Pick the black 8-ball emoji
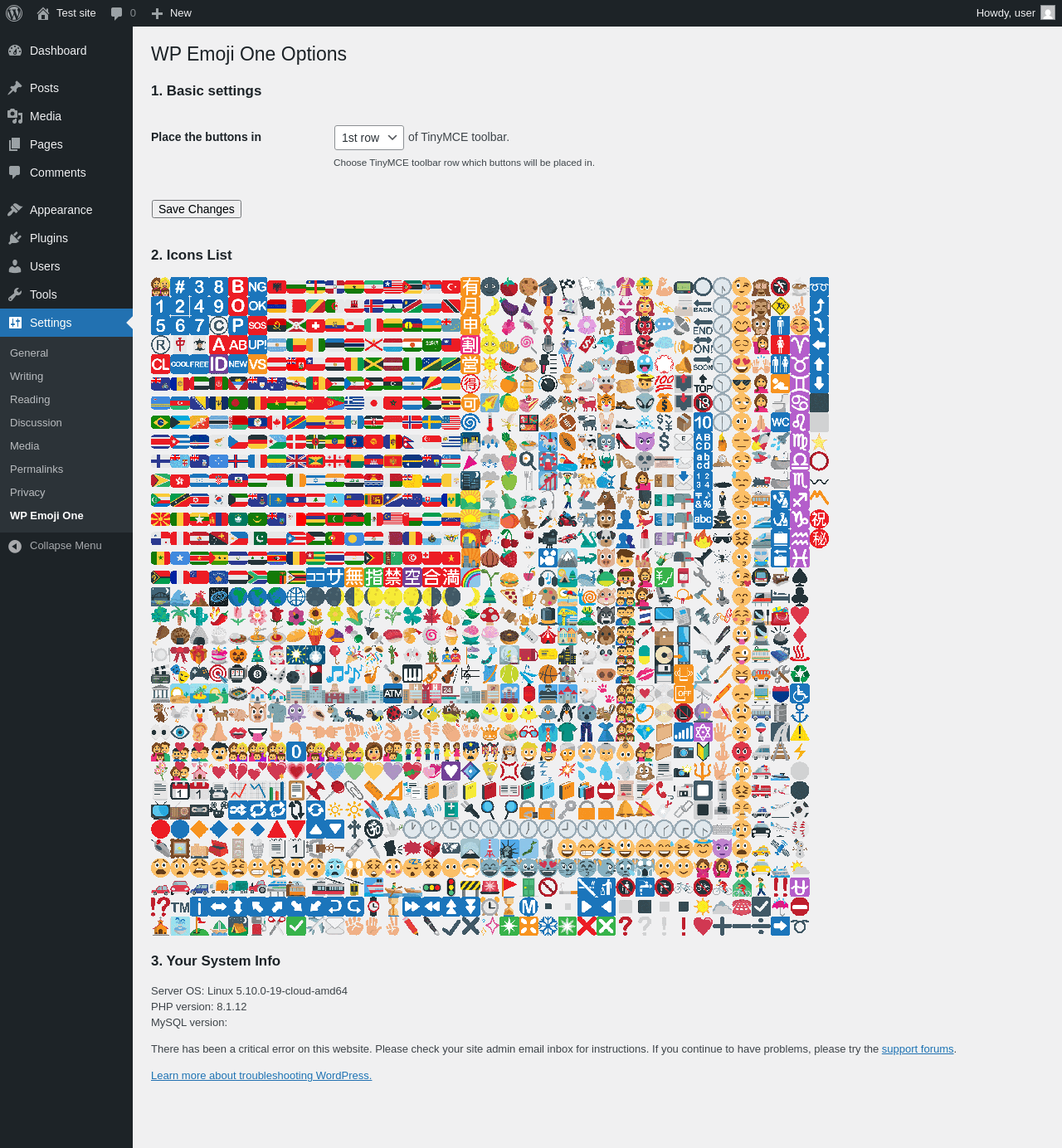Screen dimensions: 1062x1148 [257, 674]
